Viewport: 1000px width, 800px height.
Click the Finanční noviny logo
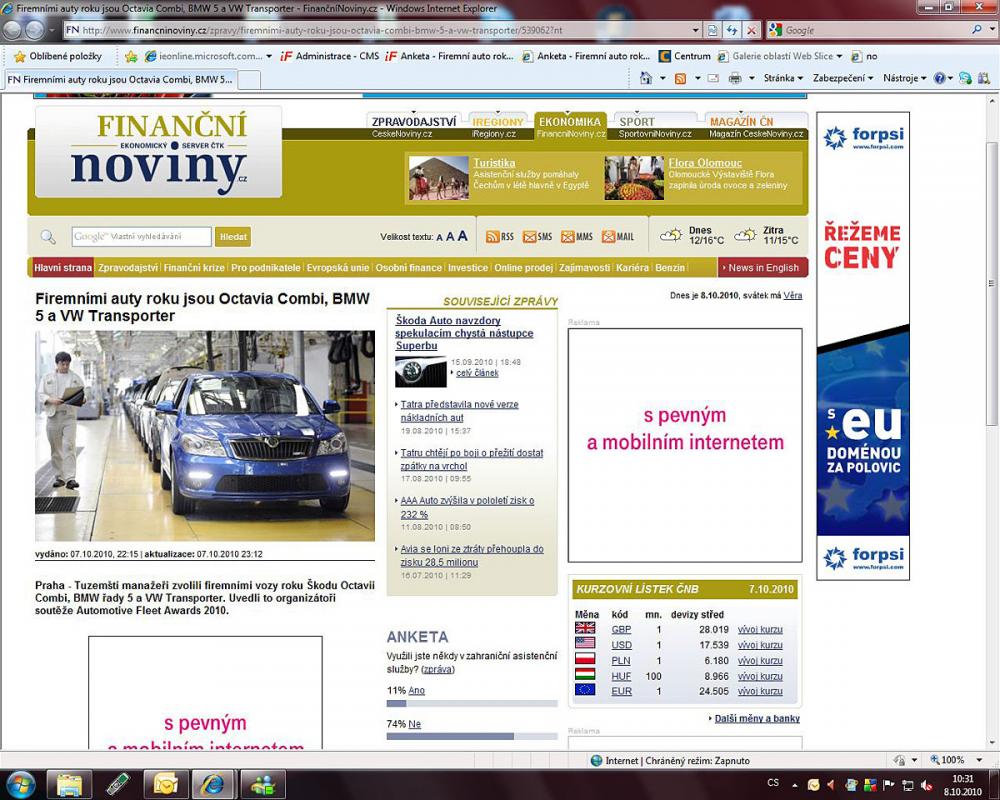(x=159, y=153)
